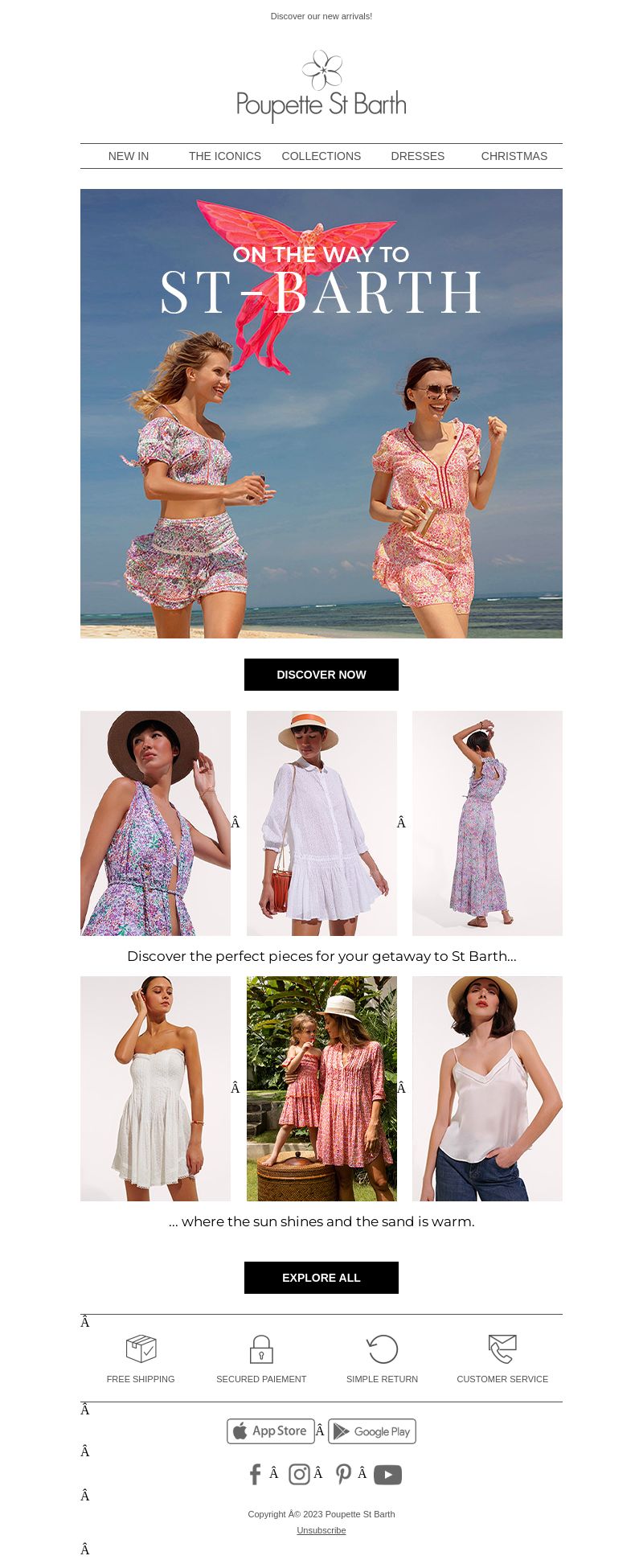Open the COLLECTIONS menu item
The image size is (643, 1568).
tap(321, 156)
